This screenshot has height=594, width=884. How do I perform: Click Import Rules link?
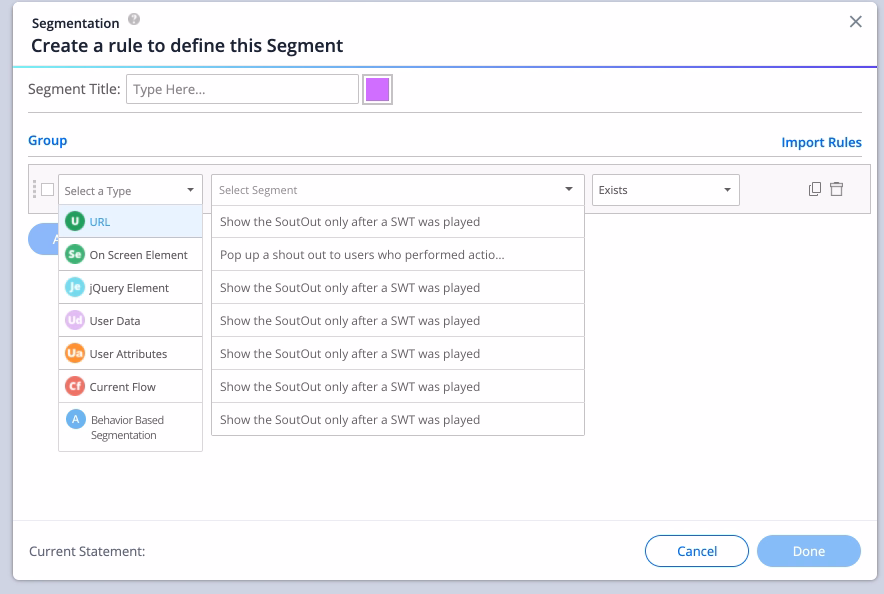821,143
